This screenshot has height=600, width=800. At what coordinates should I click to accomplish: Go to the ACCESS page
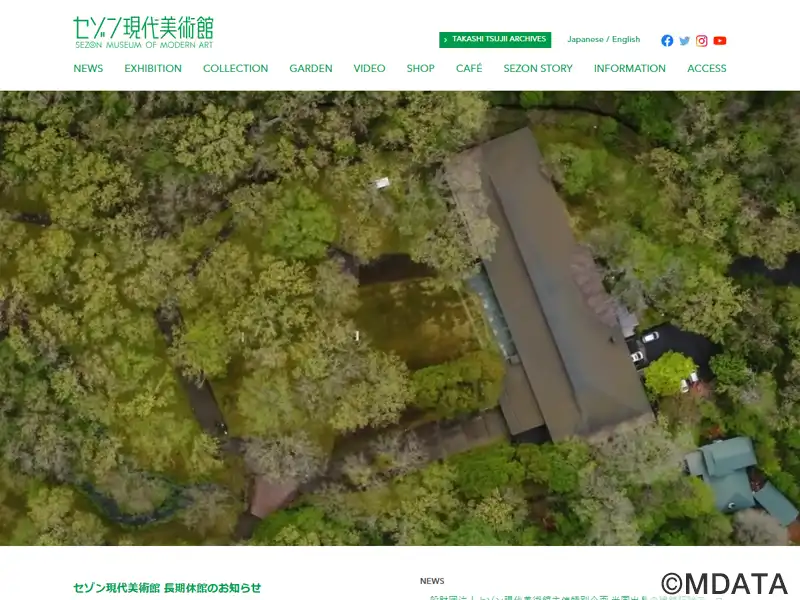point(707,69)
